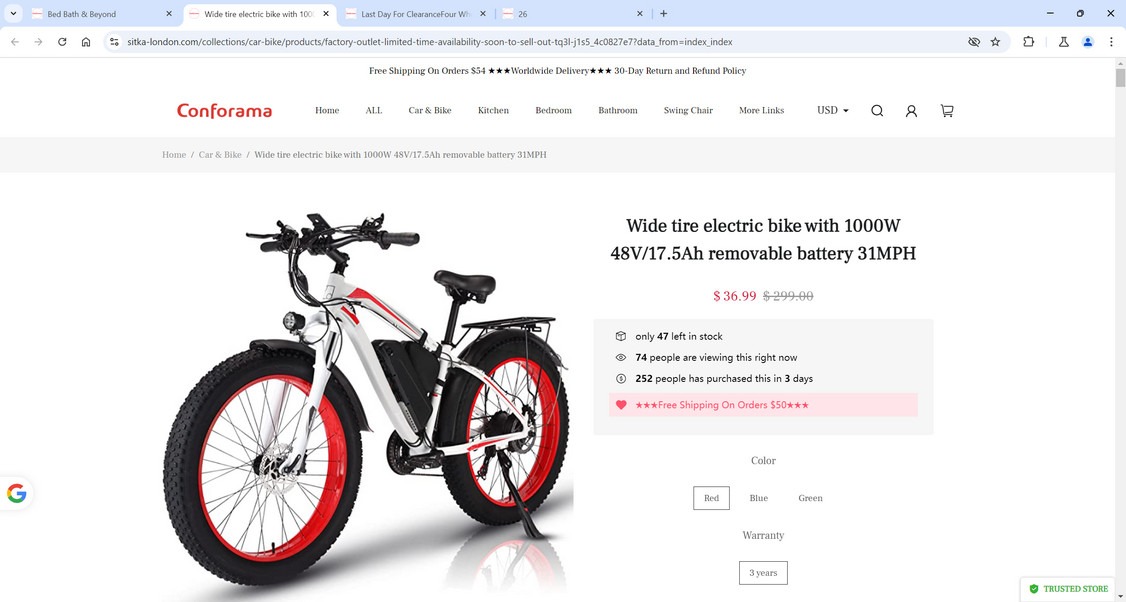
Task: Choose the Blue color option
Action: [758, 498]
